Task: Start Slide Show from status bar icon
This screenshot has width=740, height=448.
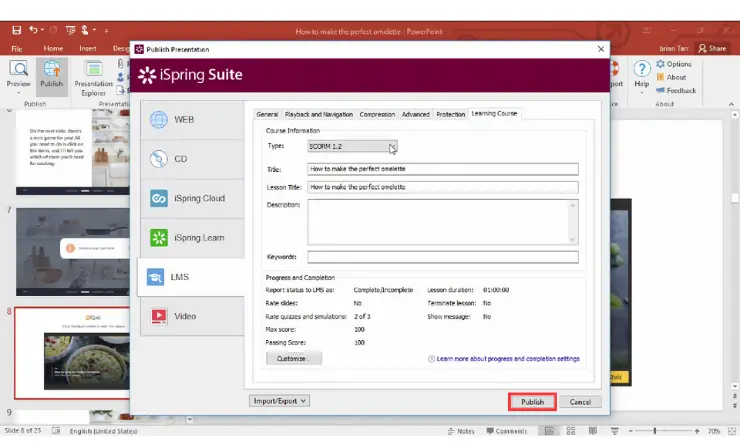Action: (614, 431)
